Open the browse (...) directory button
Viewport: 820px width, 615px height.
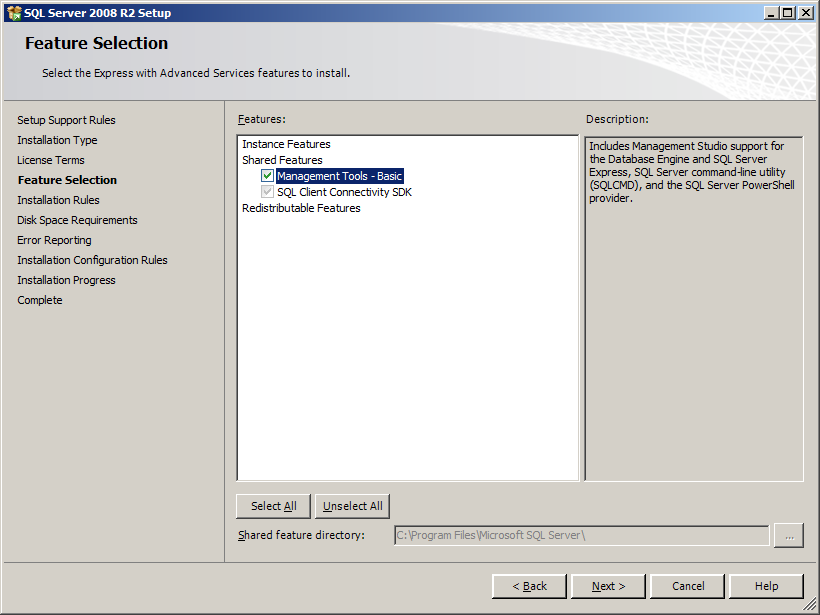pyautogui.click(x=789, y=536)
